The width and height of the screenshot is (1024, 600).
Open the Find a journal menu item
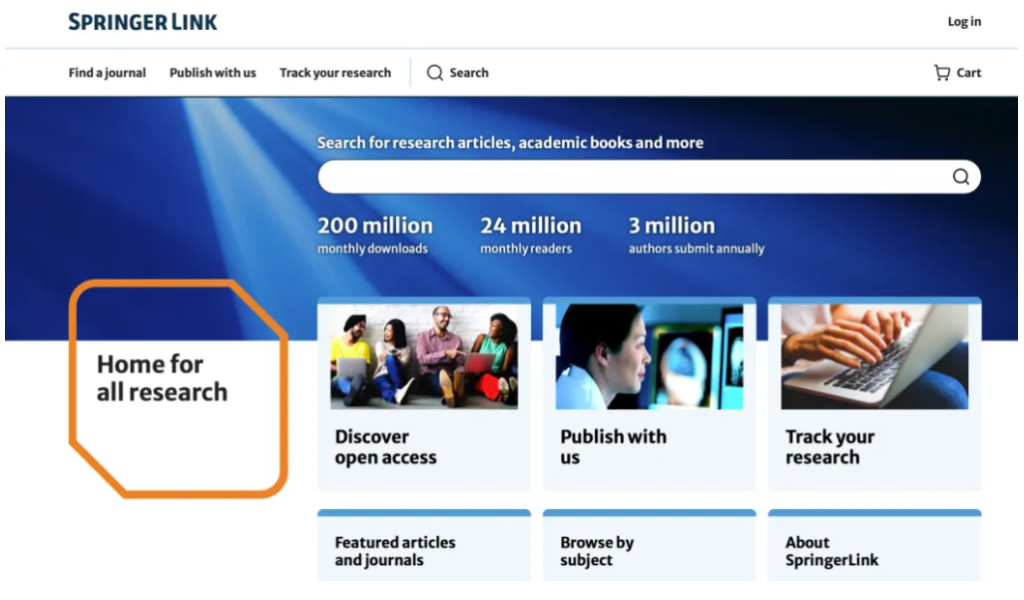(x=107, y=73)
